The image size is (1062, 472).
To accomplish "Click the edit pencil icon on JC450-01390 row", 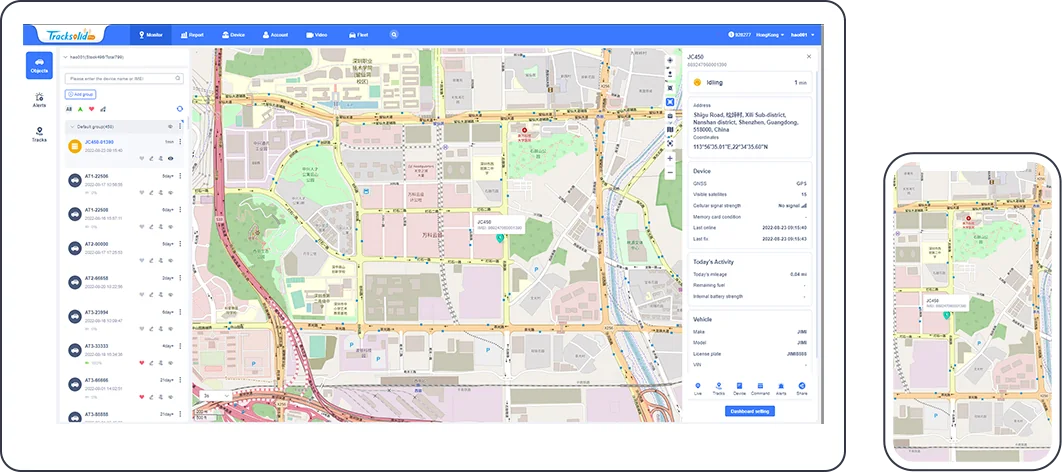I will click(x=151, y=158).
